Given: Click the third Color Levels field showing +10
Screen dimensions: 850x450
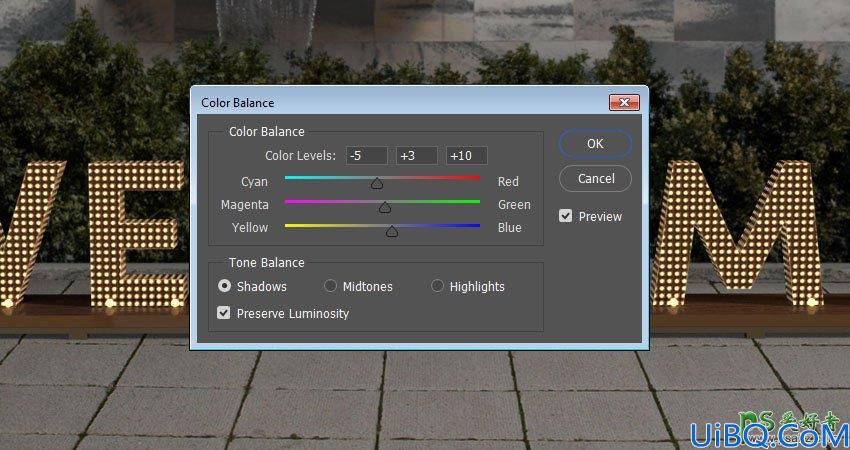Looking at the screenshot, I should click(466, 156).
